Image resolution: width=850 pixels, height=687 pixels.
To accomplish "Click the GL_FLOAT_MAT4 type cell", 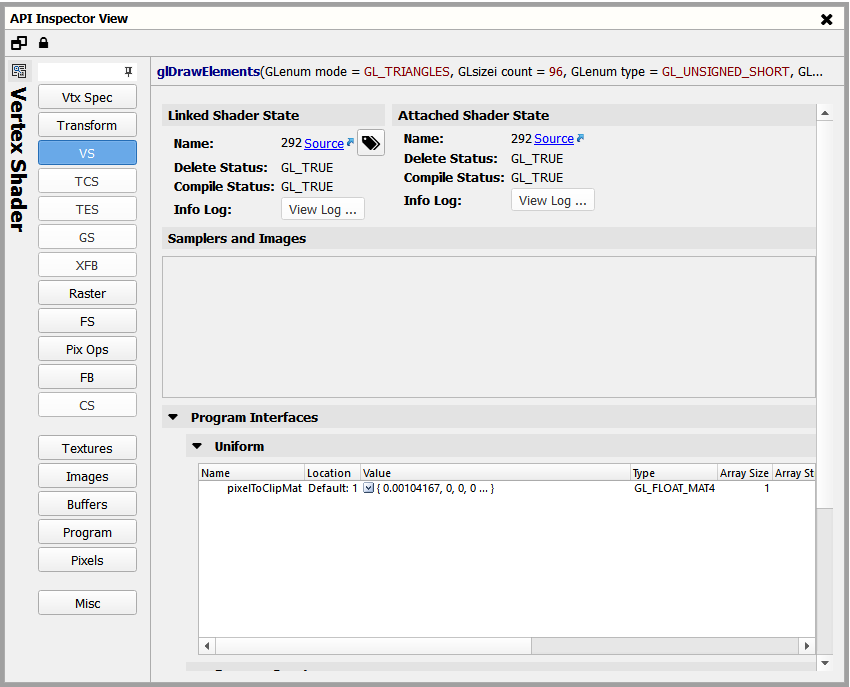I will 674,488.
